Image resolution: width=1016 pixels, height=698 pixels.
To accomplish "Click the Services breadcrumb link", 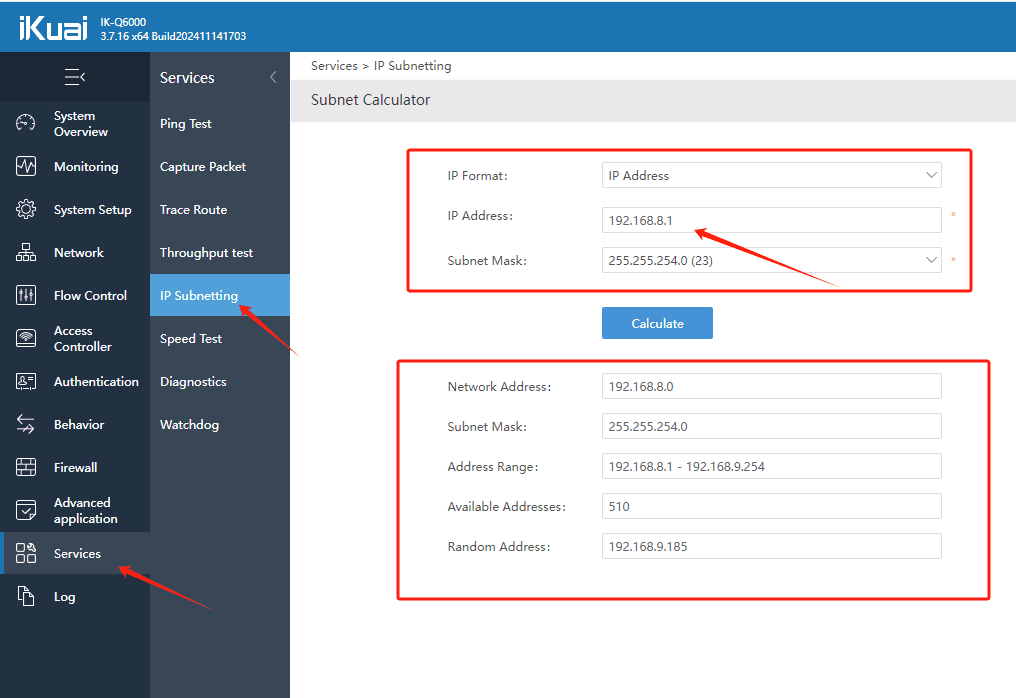I will (334, 65).
